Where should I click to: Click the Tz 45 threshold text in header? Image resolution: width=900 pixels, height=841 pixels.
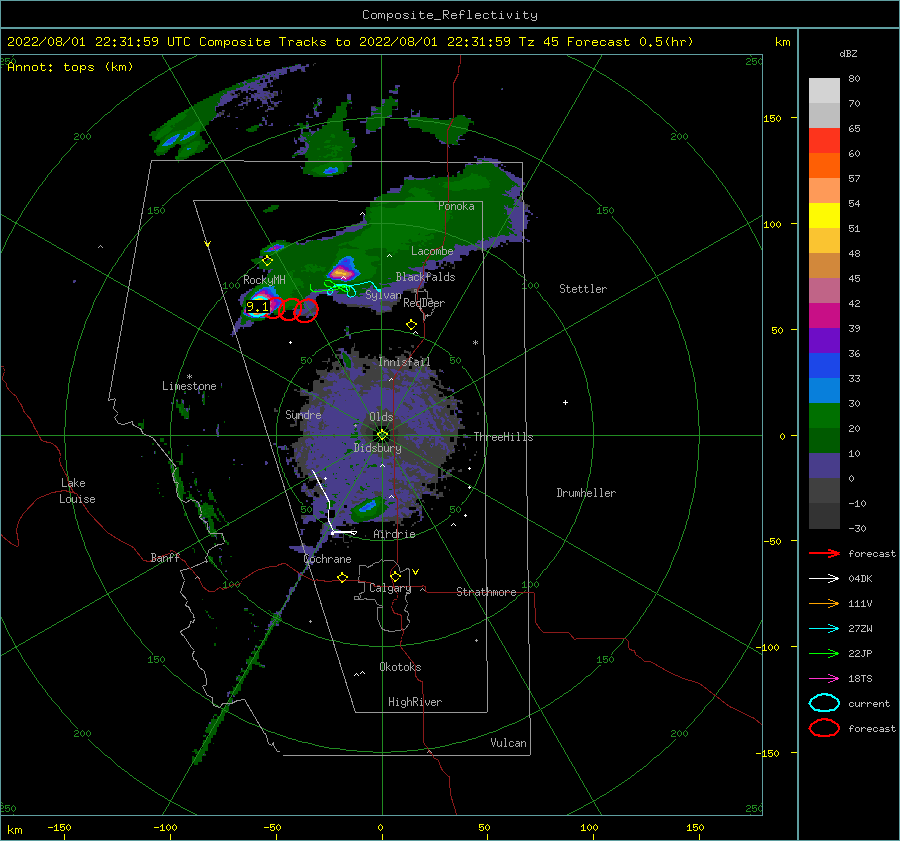[x=538, y=42]
